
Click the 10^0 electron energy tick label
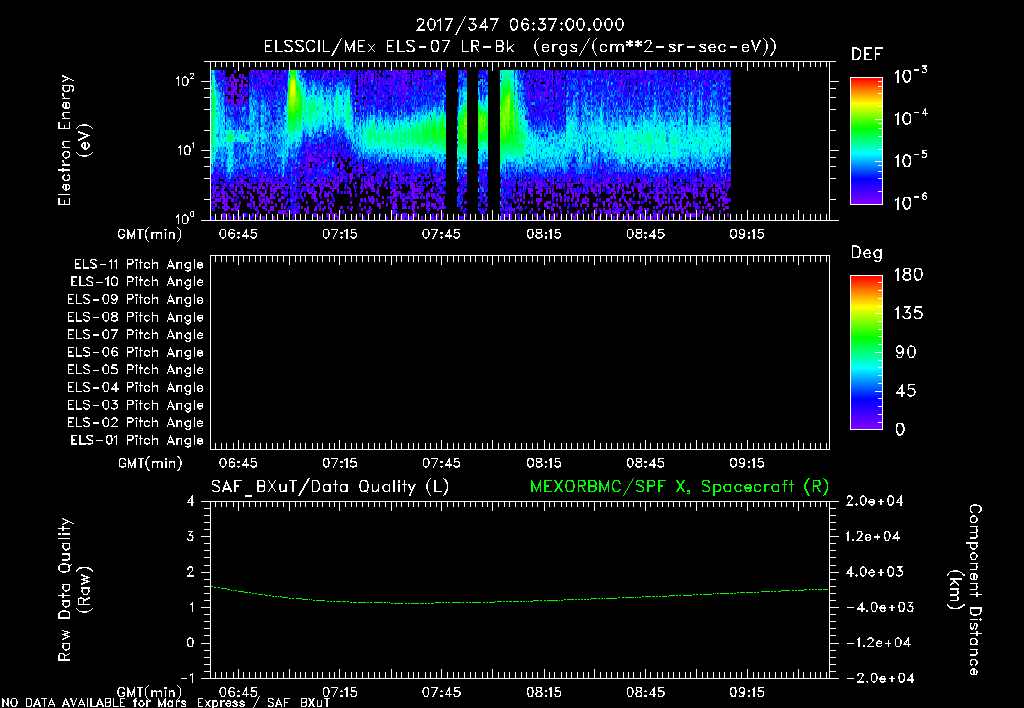pos(185,217)
